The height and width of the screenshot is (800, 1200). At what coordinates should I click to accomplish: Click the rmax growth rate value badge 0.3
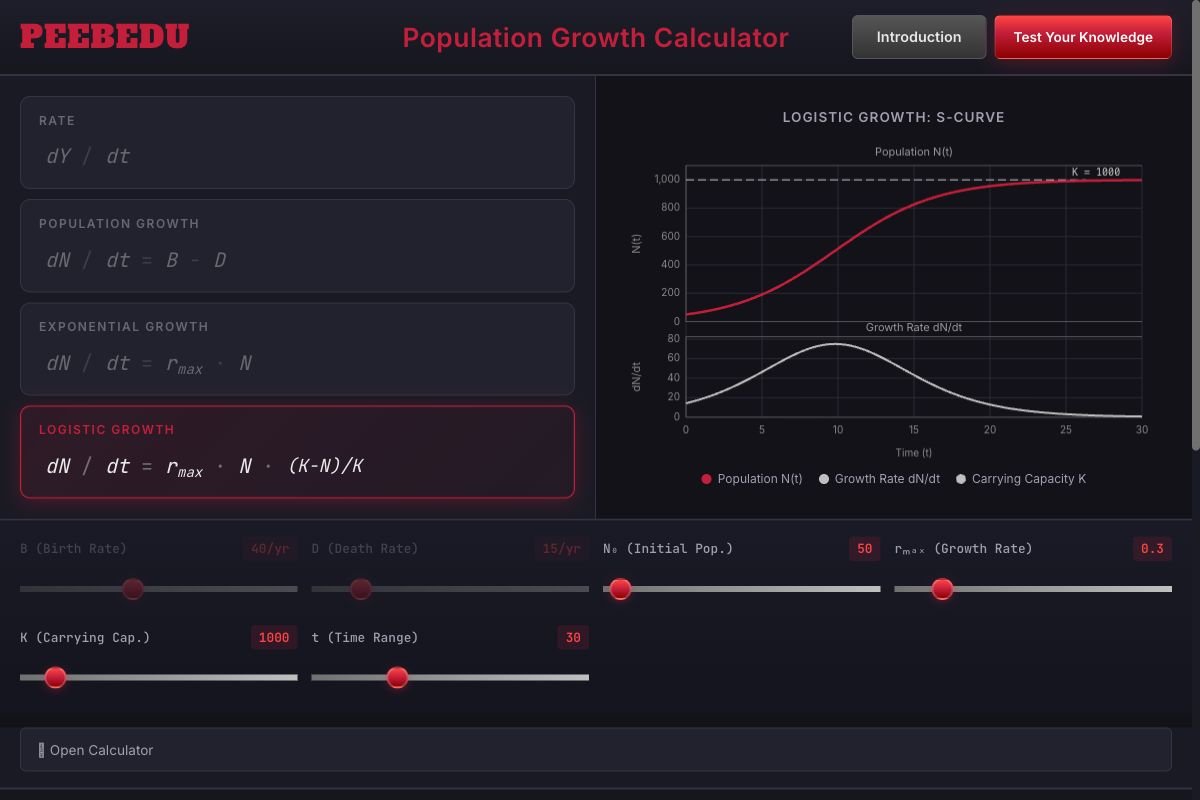(x=1152, y=548)
